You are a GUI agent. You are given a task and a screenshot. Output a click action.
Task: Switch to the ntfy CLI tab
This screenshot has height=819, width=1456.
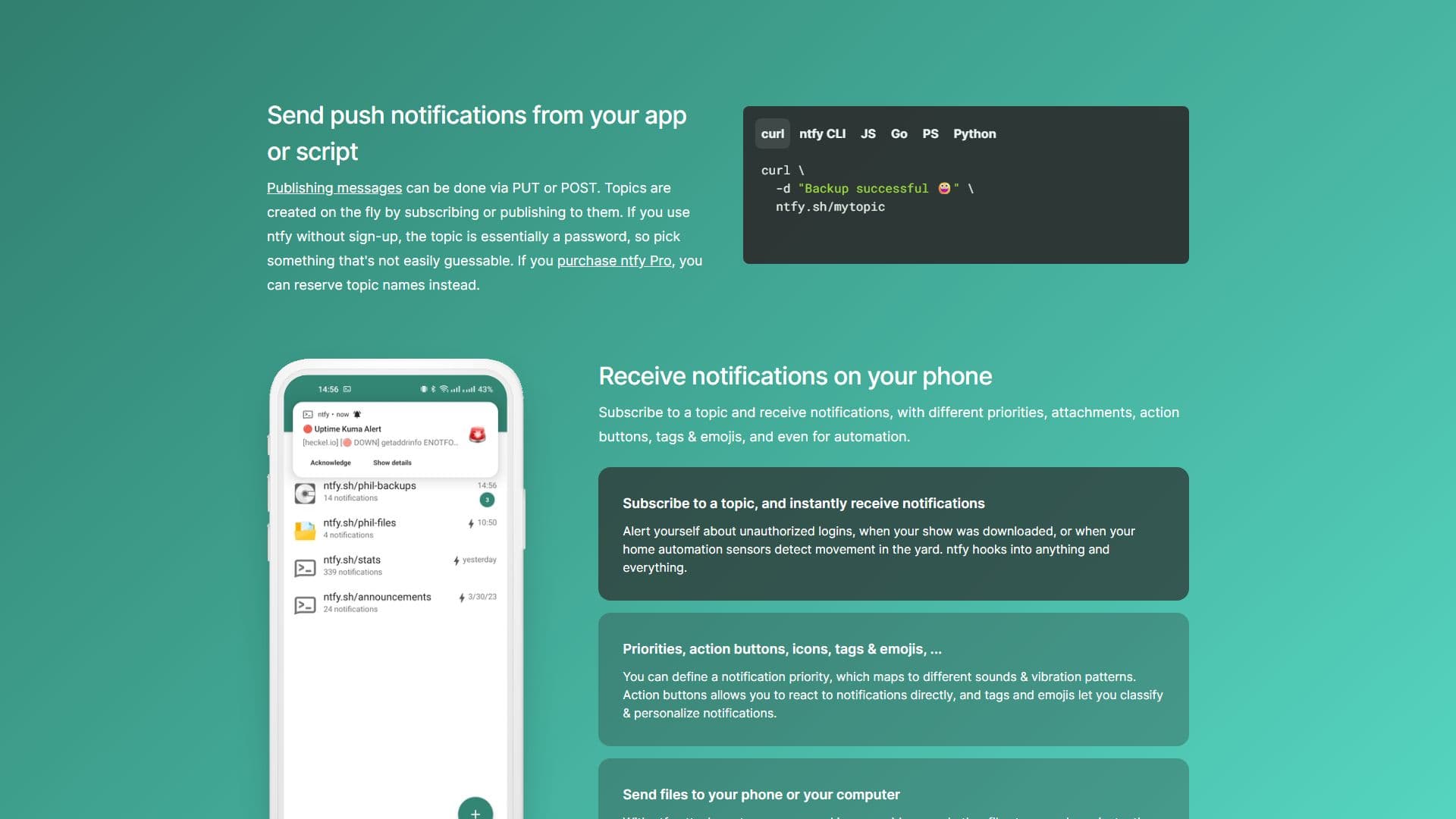pyautogui.click(x=822, y=133)
